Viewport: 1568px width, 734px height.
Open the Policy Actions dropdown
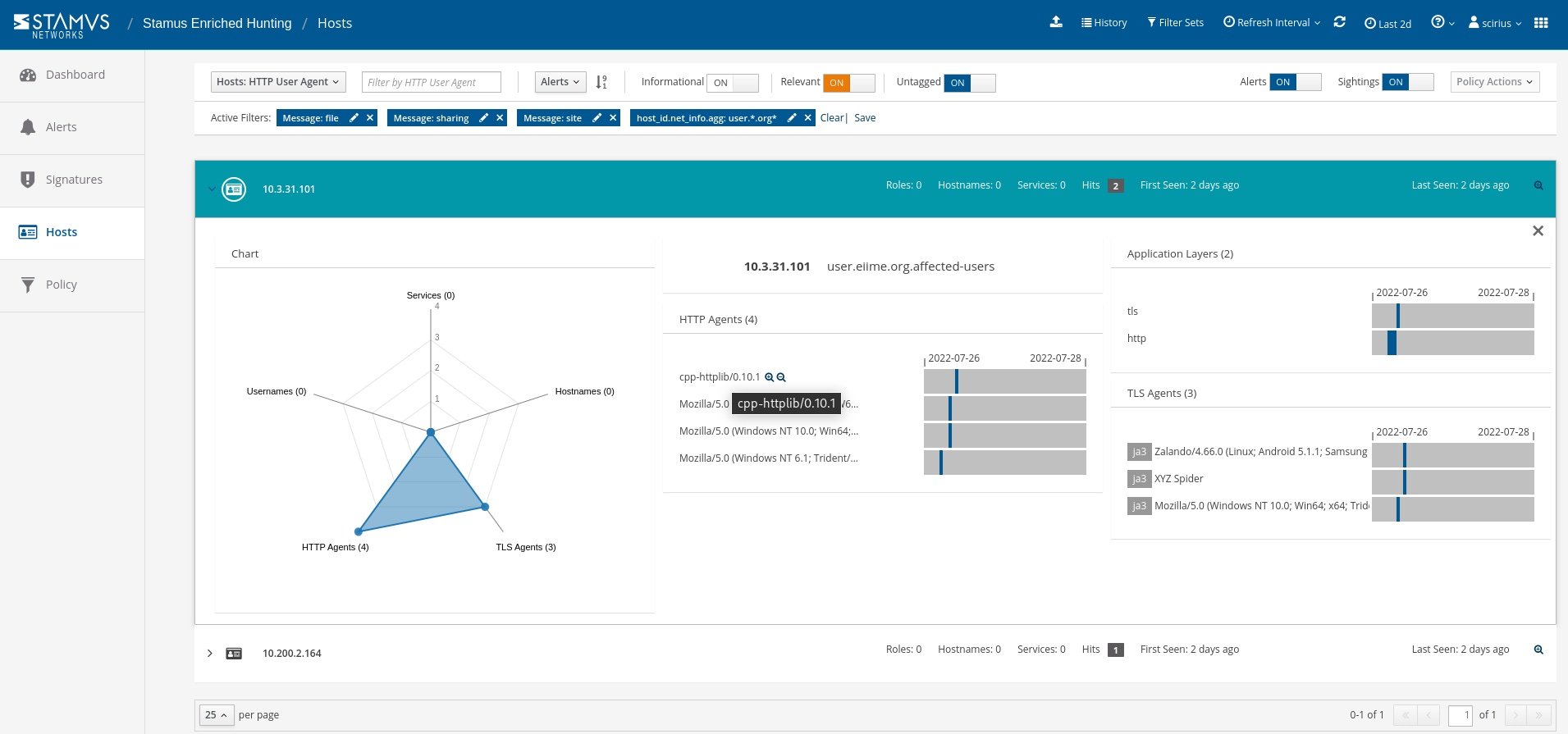1495,82
